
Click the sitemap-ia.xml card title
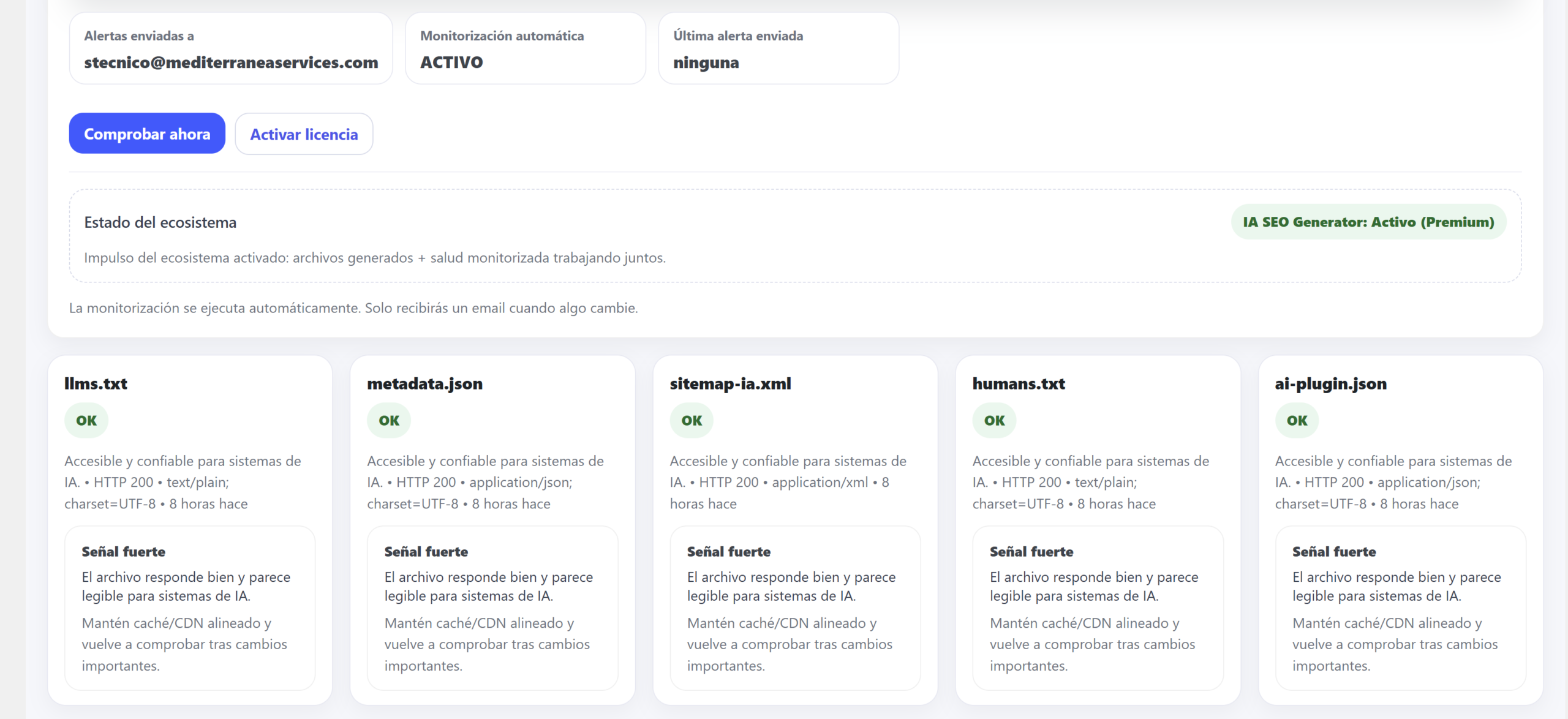click(x=730, y=384)
